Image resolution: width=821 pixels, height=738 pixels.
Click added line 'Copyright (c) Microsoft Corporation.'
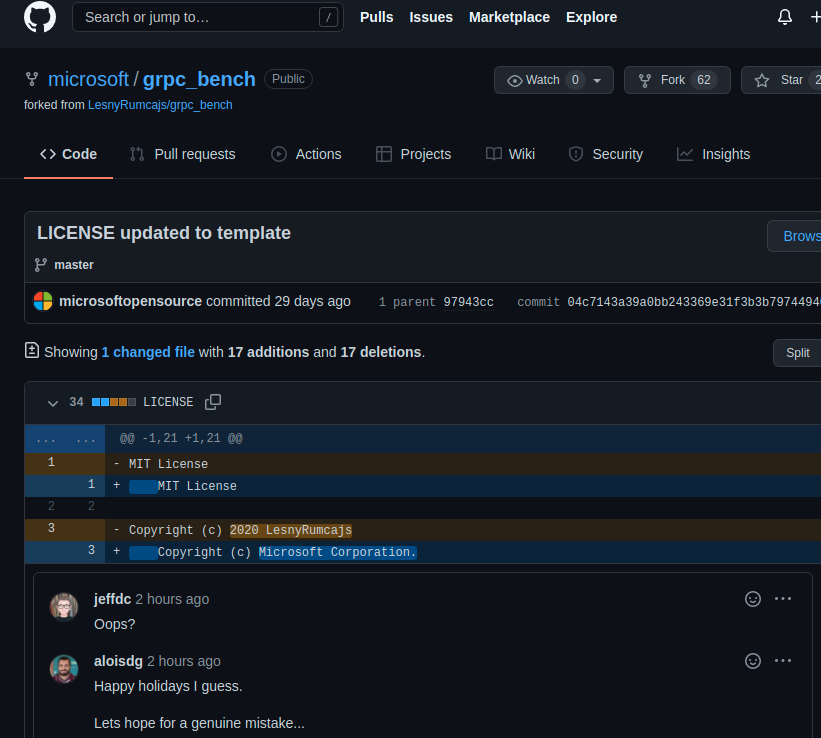423,552
